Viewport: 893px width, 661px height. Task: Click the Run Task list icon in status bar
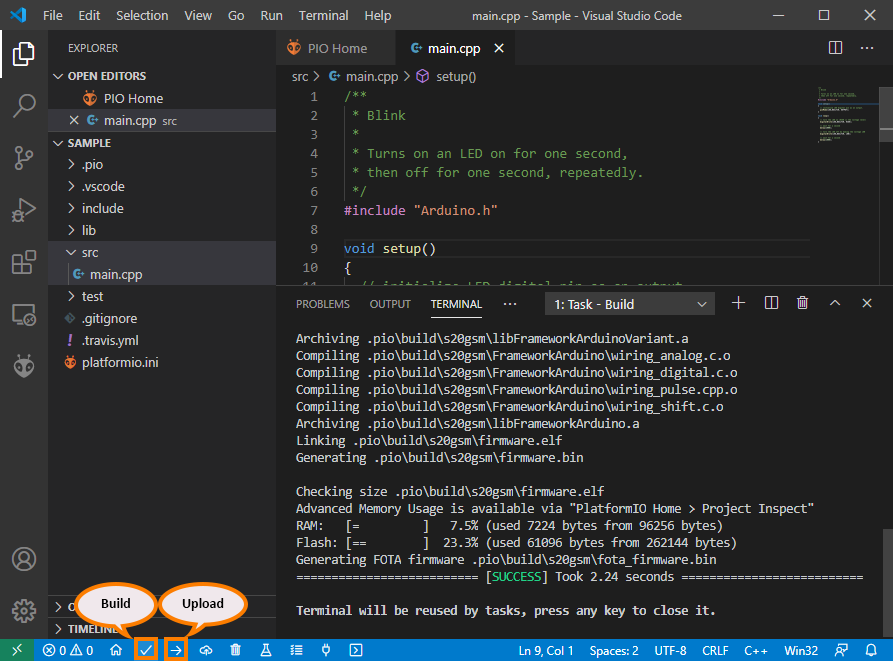tap(296, 650)
